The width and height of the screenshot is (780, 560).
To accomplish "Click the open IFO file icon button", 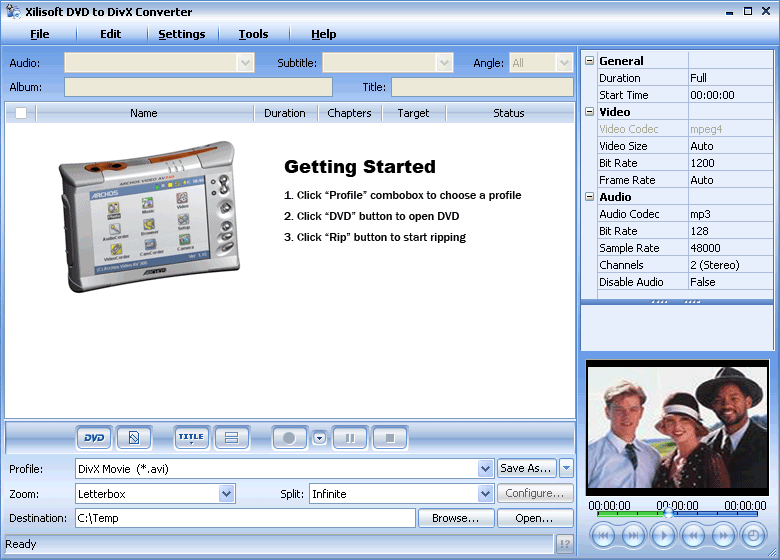I will click(134, 438).
